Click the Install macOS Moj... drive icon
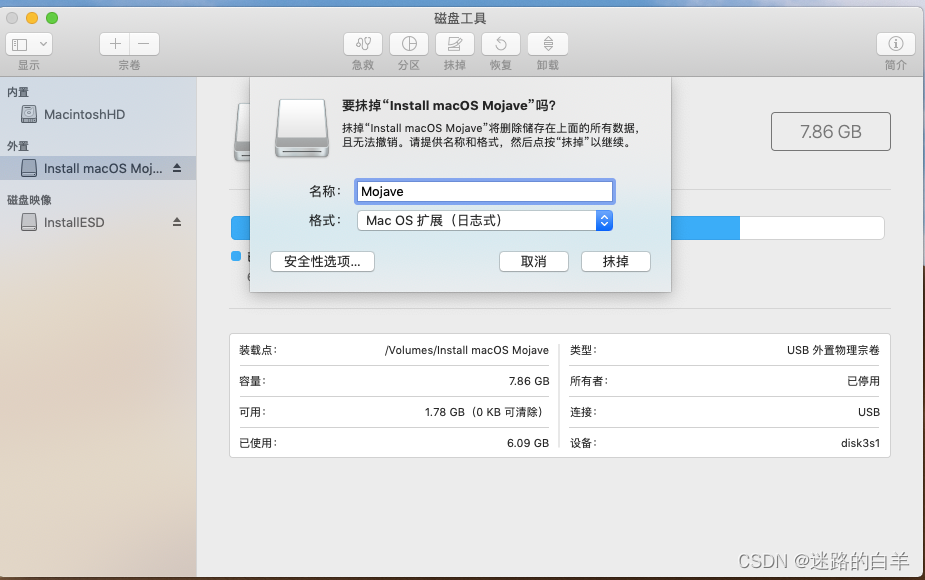Screen dimensions: 925x580 point(29,168)
